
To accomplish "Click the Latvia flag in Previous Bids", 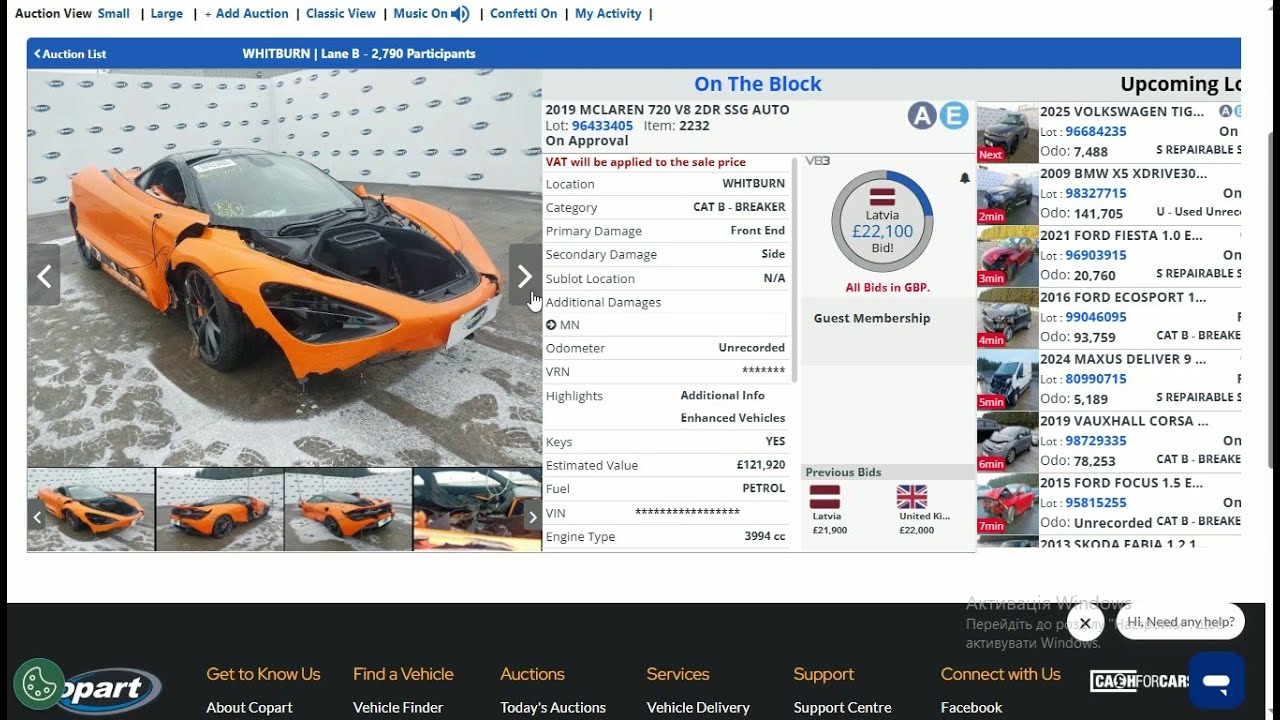I will (825, 497).
